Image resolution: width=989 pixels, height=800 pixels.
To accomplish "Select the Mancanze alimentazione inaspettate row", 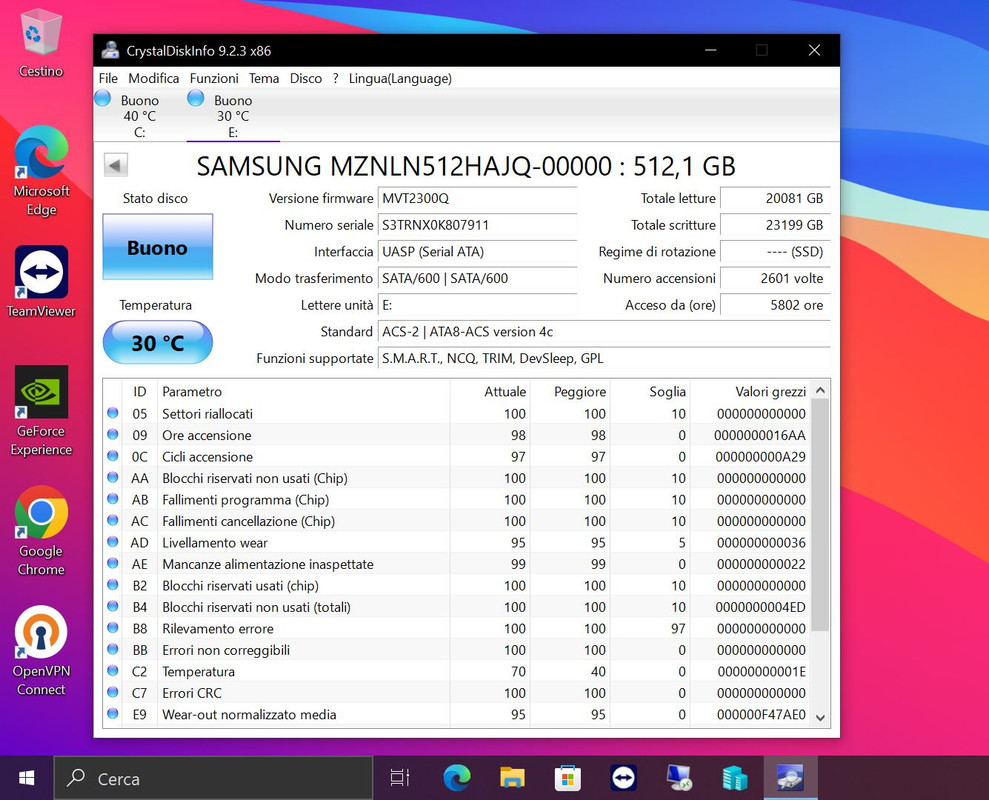I will coord(457,563).
